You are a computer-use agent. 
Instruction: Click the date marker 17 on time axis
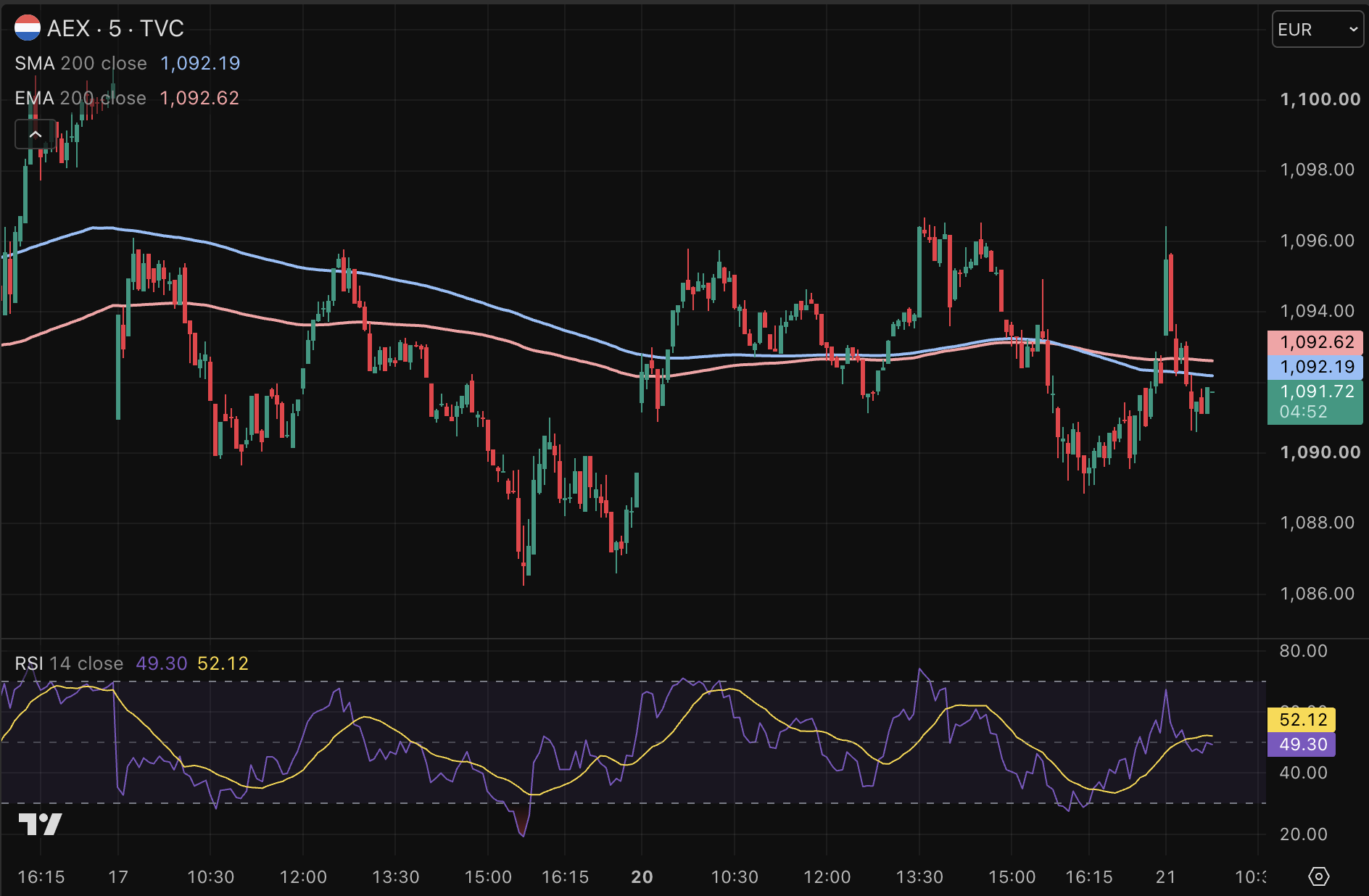[118, 877]
